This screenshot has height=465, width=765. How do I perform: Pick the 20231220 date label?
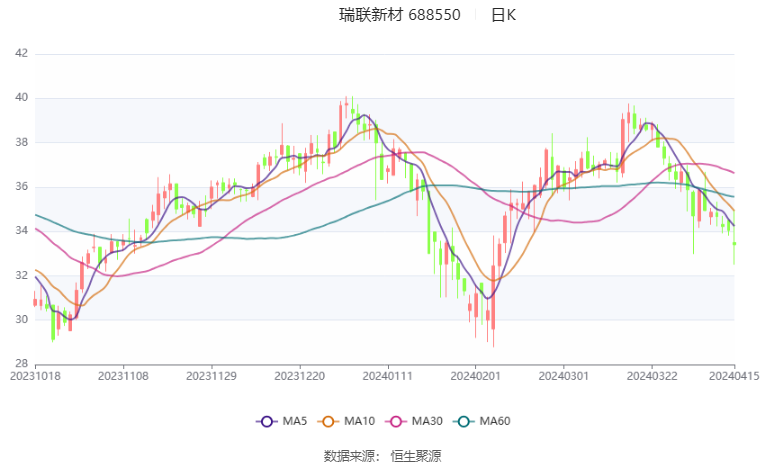click(x=298, y=376)
